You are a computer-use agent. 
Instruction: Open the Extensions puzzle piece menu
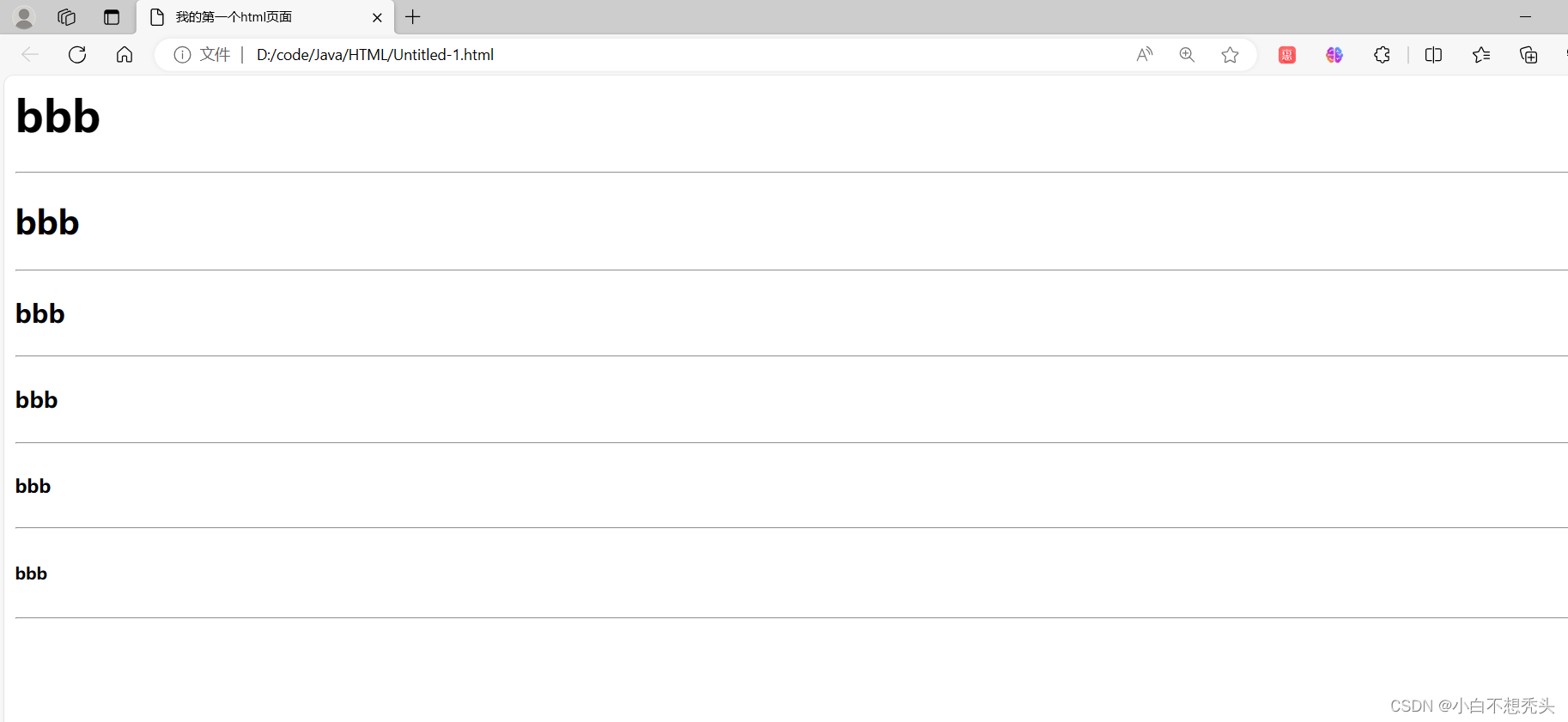pyautogui.click(x=1382, y=55)
